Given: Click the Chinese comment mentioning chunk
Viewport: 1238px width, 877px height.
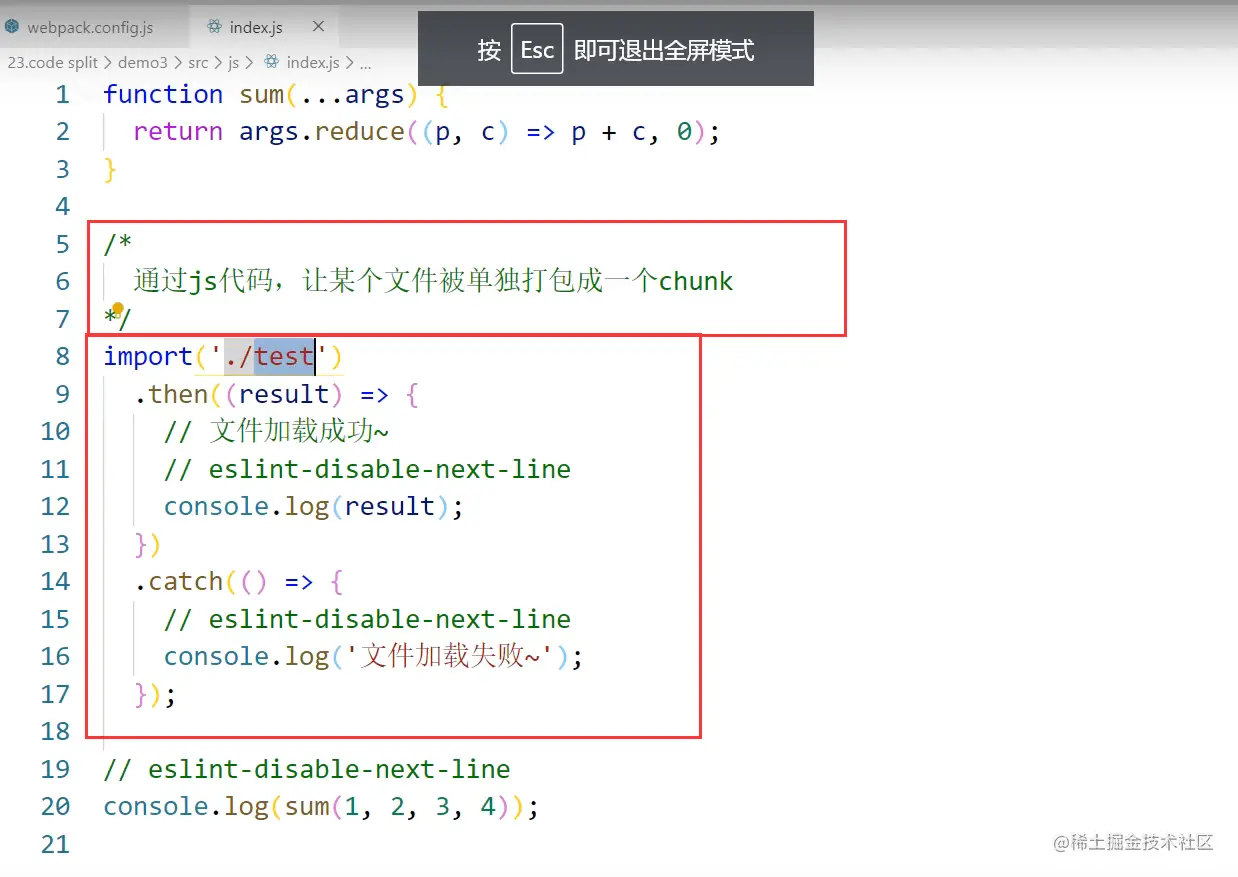Looking at the screenshot, I should (x=433, y=281).
